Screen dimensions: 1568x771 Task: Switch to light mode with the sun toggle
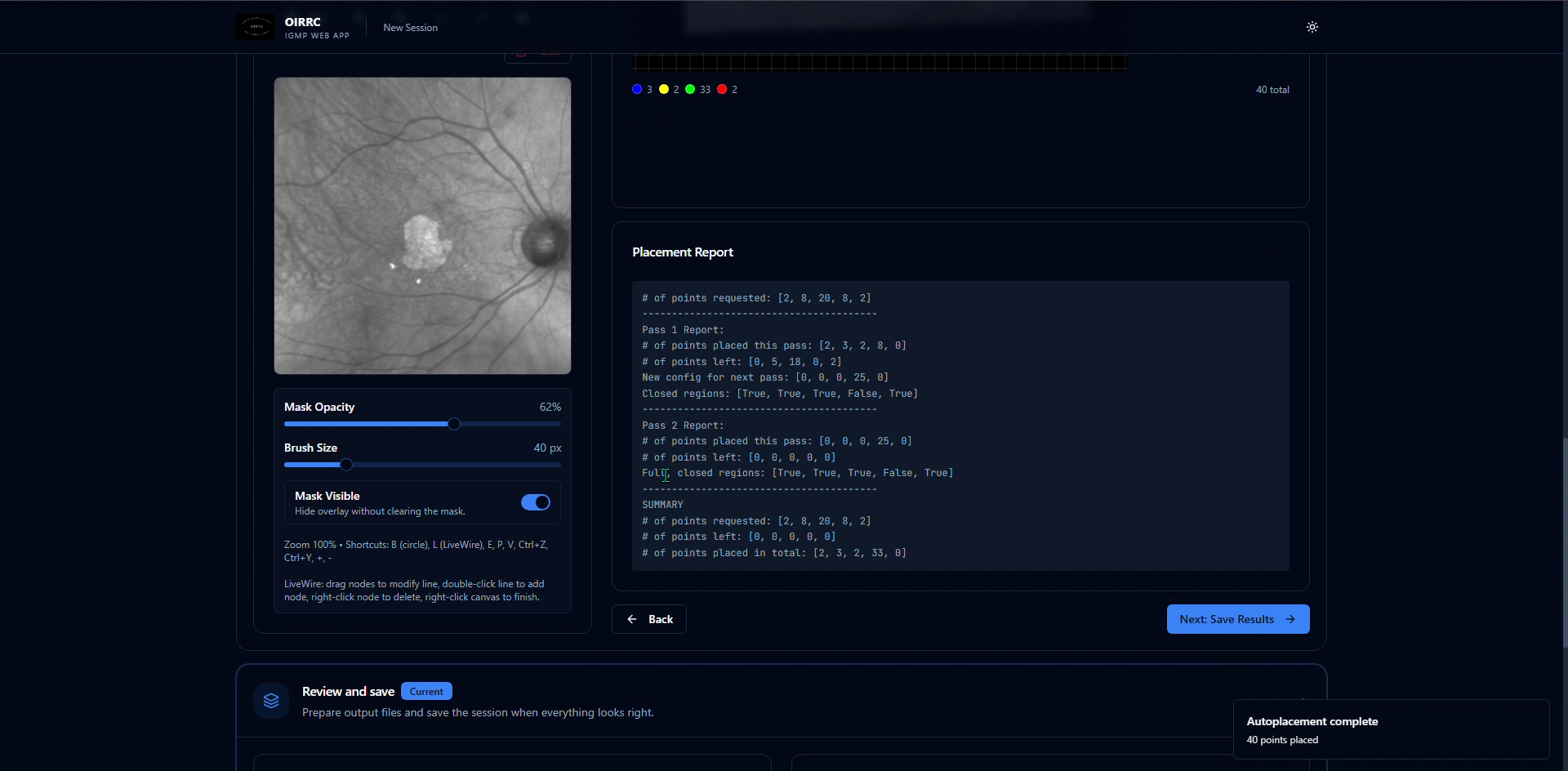1312,26
